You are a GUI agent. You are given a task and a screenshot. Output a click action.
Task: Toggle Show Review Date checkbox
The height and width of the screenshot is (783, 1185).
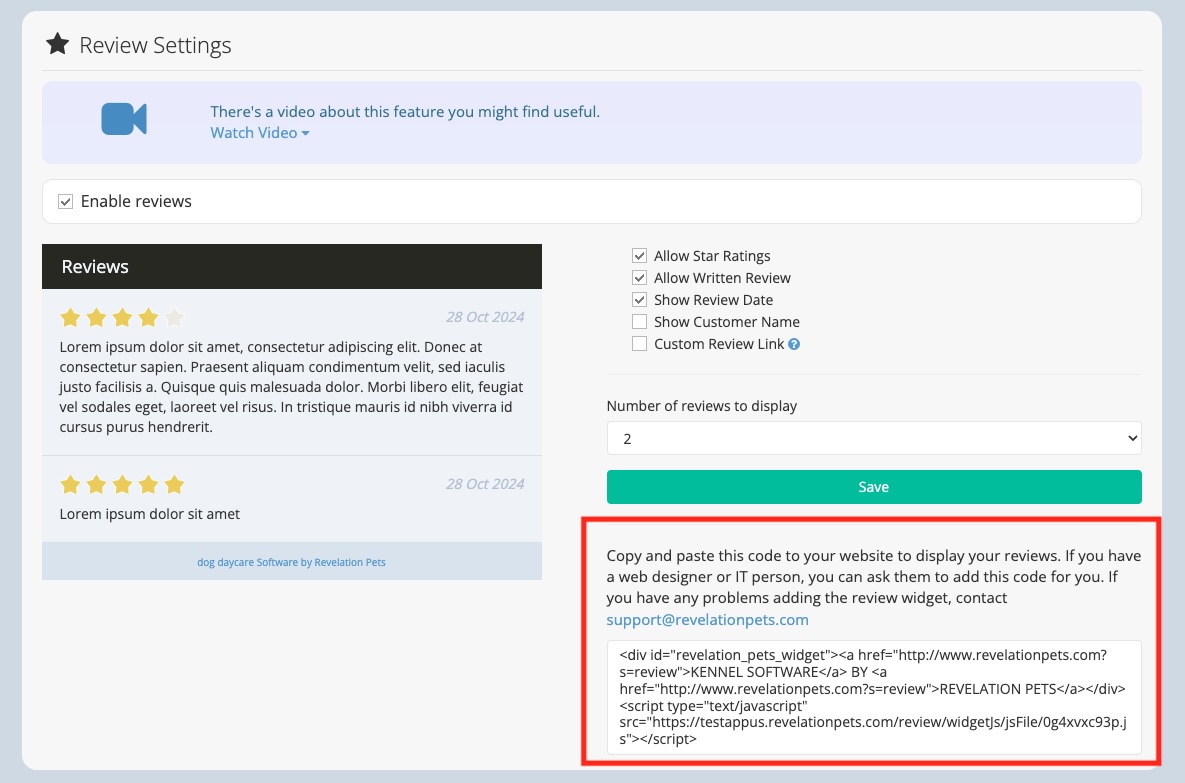[639, 299]
